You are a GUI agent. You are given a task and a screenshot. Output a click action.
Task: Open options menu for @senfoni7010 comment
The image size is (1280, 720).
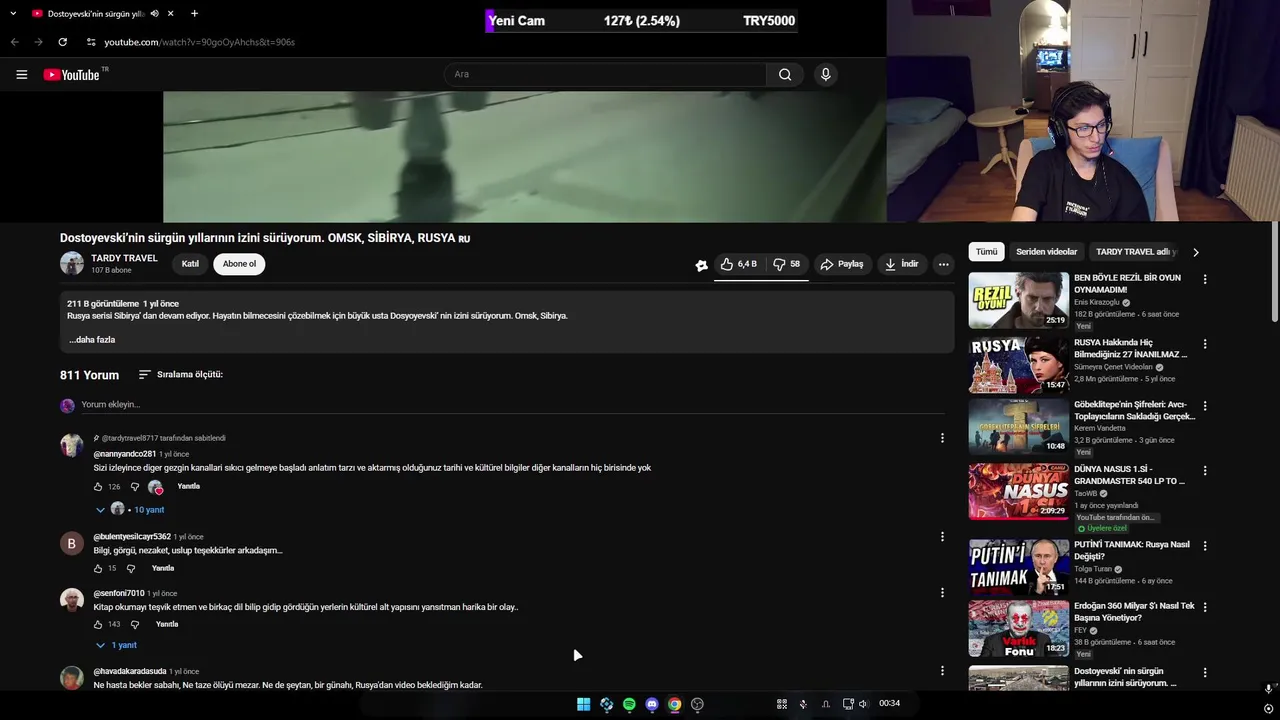[942, 593]
